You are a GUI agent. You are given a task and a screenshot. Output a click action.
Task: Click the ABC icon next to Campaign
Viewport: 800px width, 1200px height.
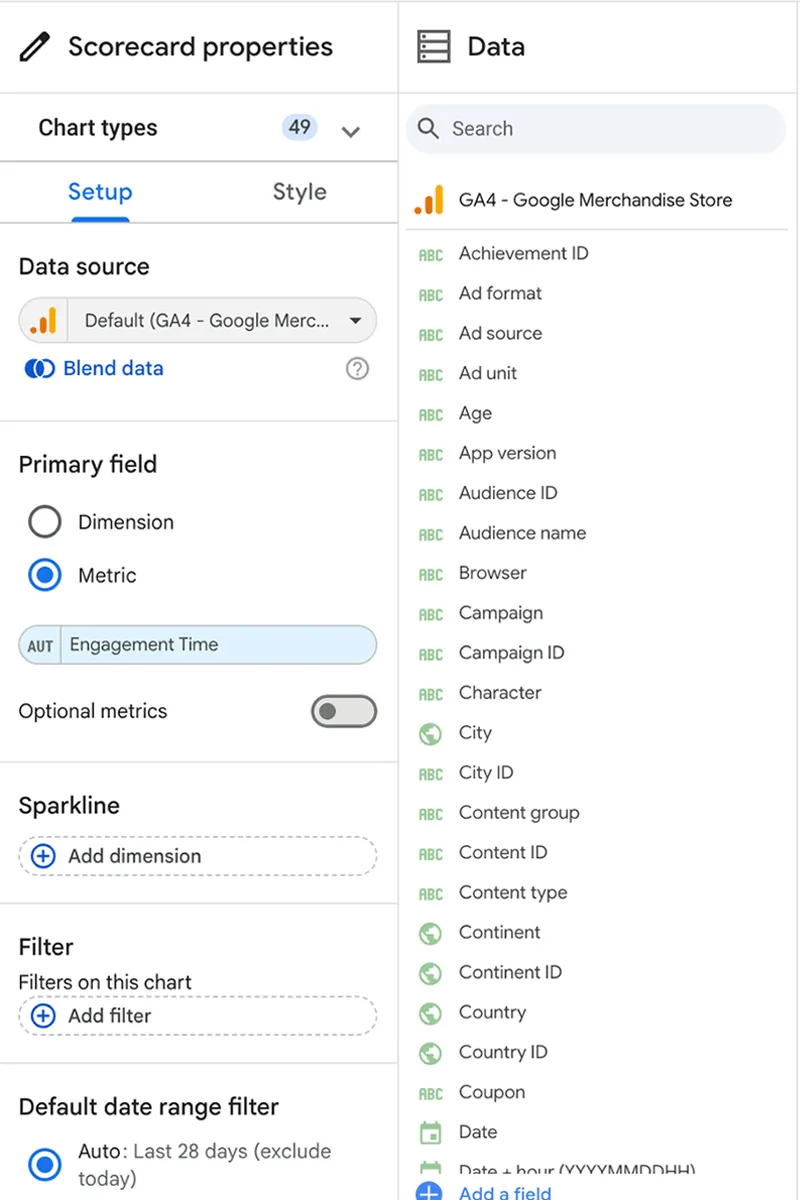(429, 613)
